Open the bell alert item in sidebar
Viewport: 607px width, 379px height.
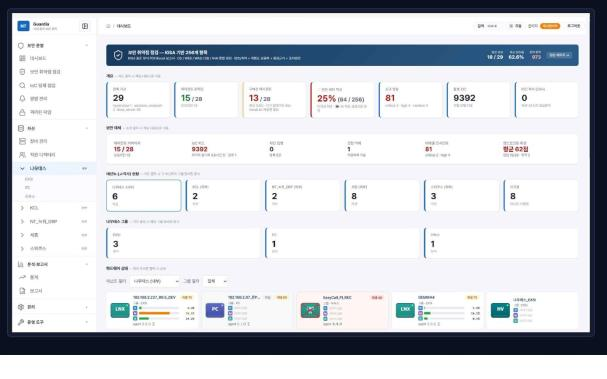pos(22,98)
